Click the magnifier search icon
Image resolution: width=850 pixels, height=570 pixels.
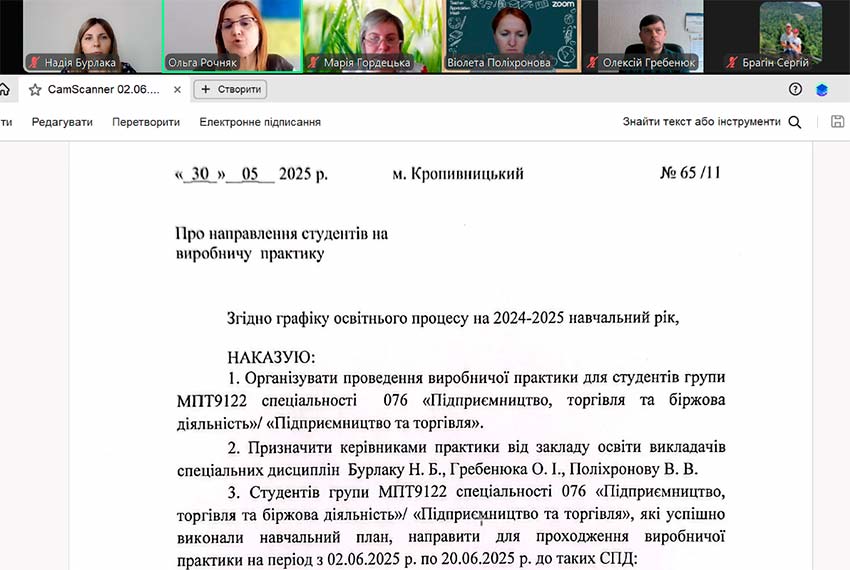[x=795, y=122]
